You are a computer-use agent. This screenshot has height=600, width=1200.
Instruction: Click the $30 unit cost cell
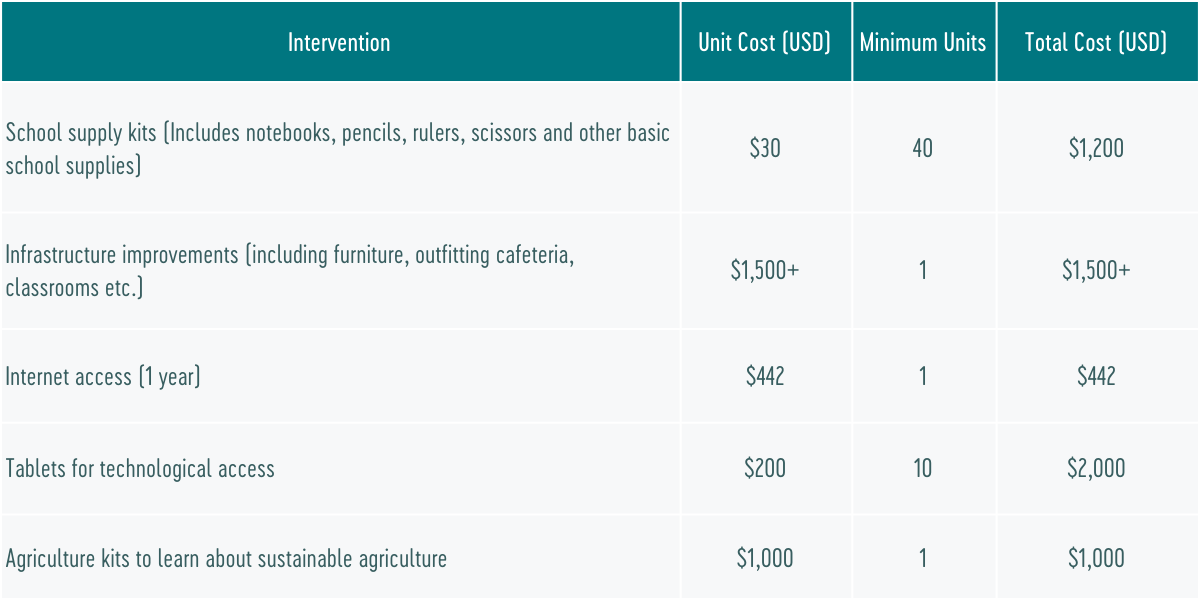coord(765,149)
